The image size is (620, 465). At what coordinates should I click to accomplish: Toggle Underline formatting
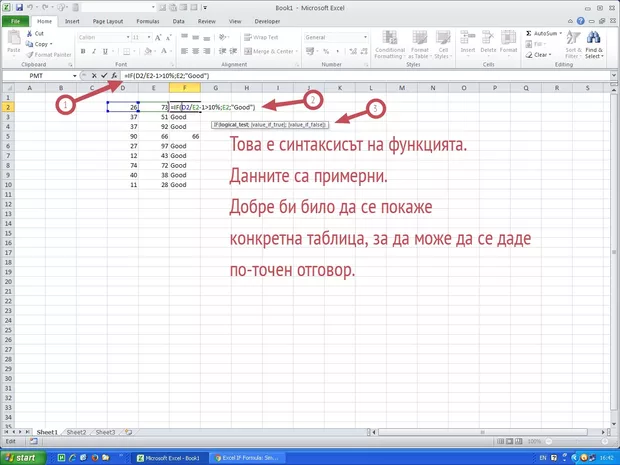point(105,51)
